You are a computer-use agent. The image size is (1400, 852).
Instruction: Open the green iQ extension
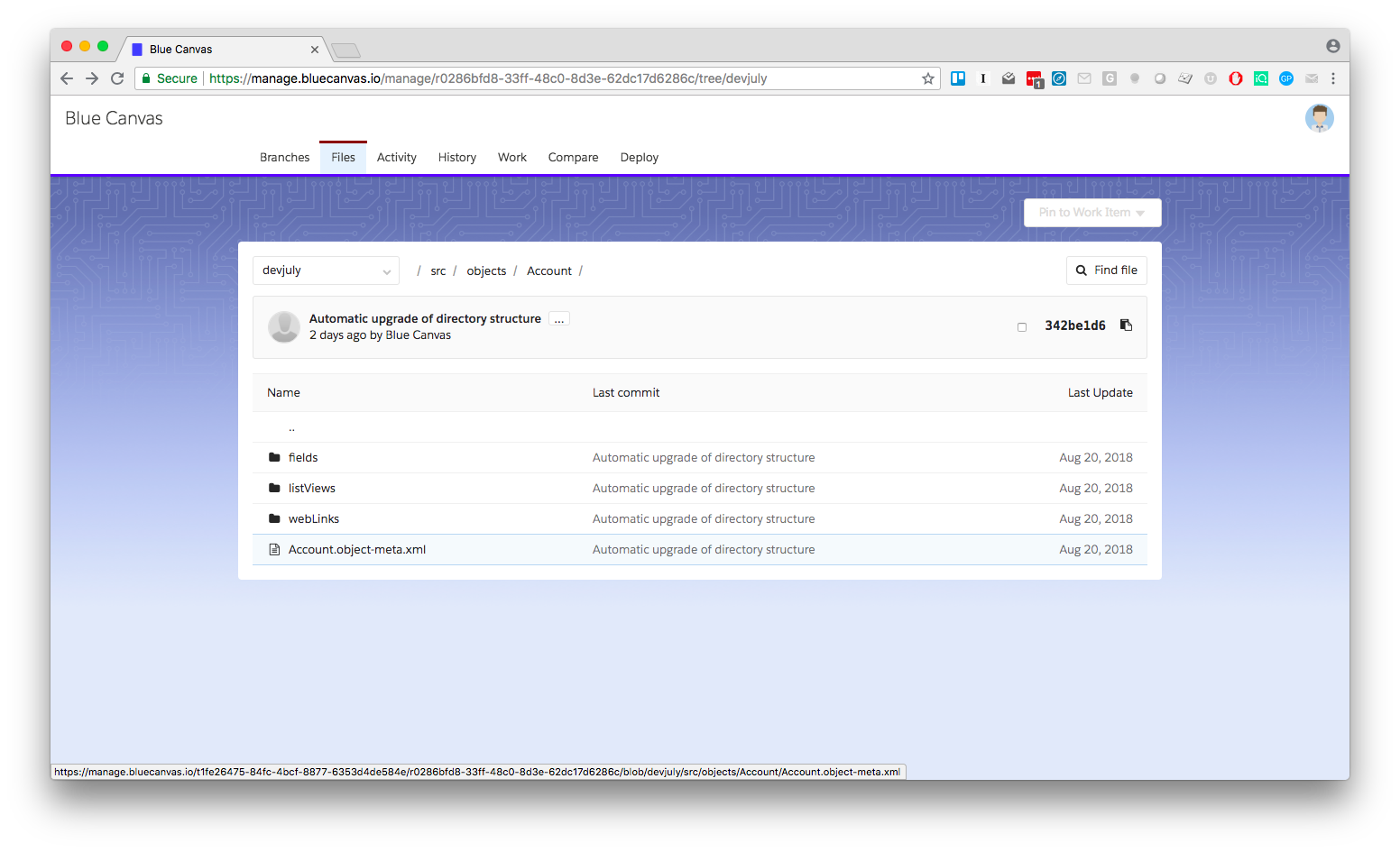tap(1261, 78)
